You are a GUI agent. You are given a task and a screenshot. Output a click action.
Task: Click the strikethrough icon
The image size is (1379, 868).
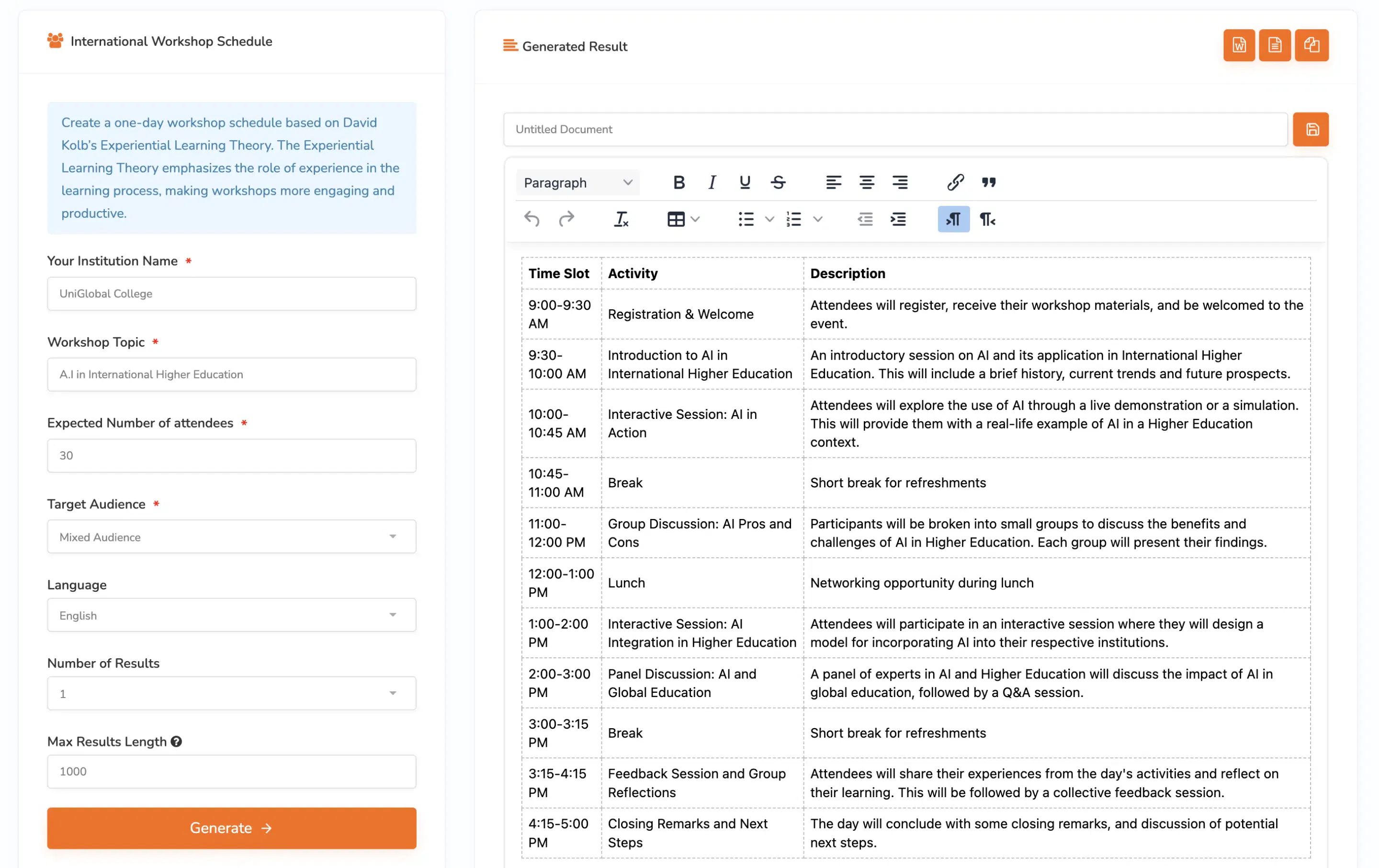tap(778, 182)
